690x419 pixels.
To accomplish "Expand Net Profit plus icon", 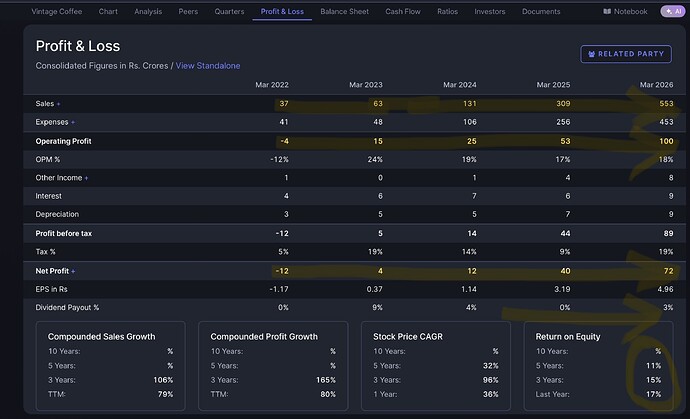I will coord(73,272).
